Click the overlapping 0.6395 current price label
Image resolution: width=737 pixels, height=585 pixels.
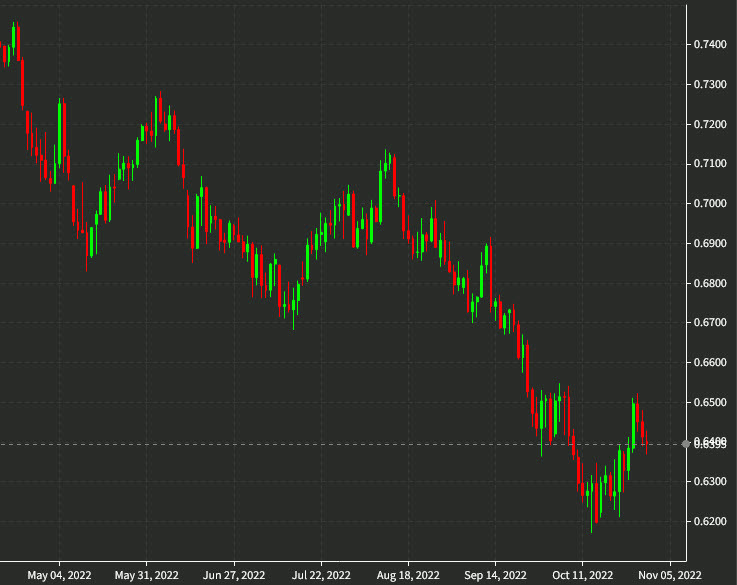point(710,444)
